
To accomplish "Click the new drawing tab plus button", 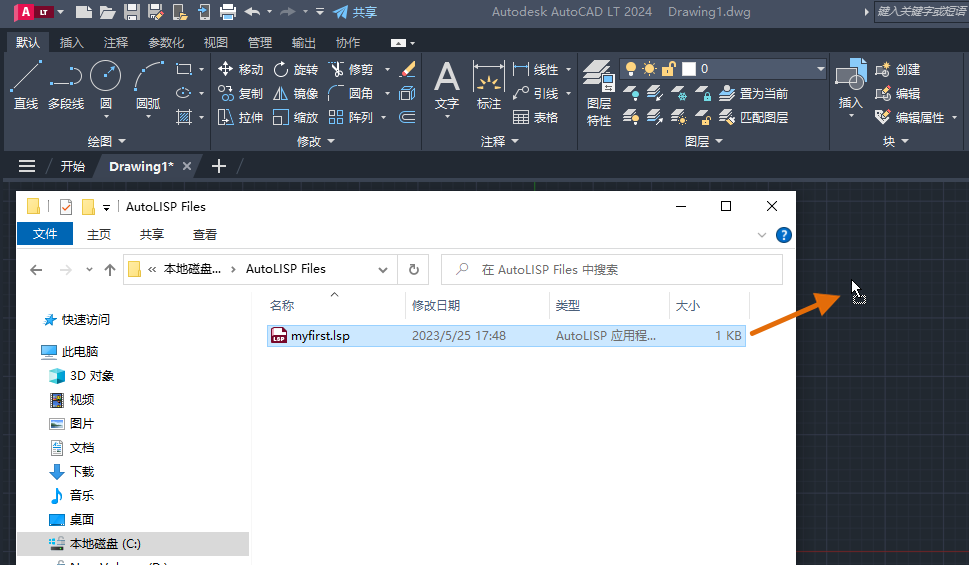I will tap(219, 166).
